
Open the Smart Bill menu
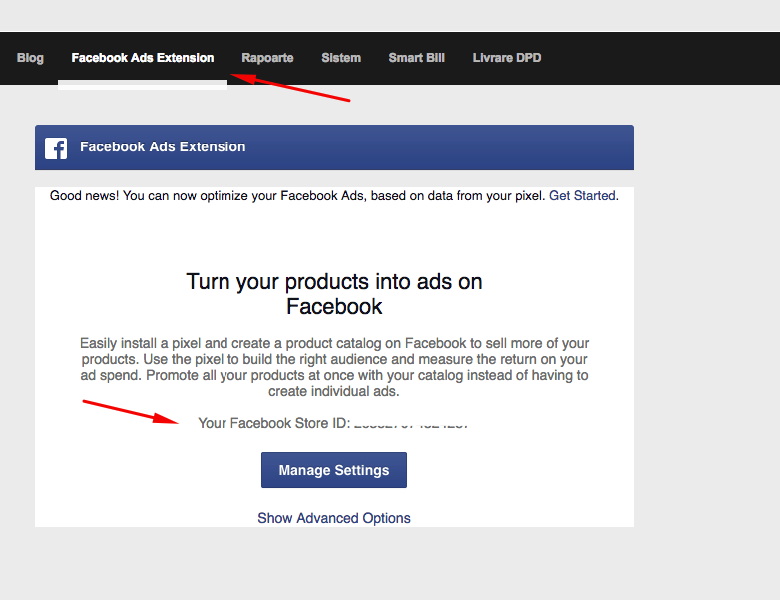[x=416, y=58]
